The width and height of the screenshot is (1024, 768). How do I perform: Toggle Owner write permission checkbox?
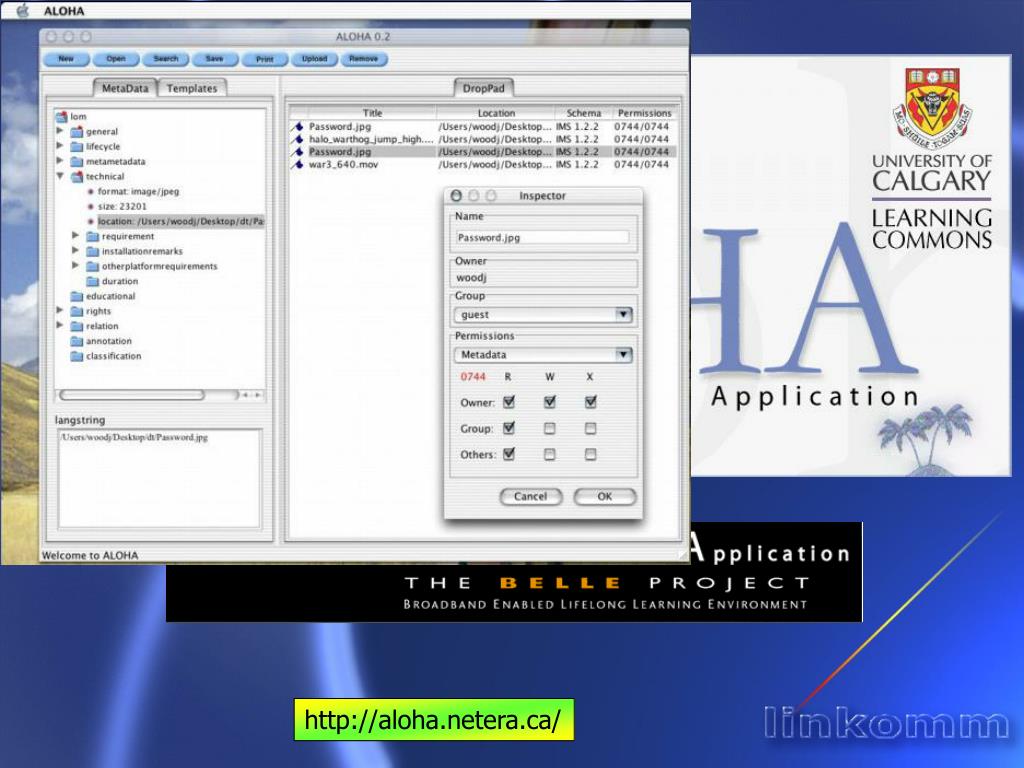550,402
